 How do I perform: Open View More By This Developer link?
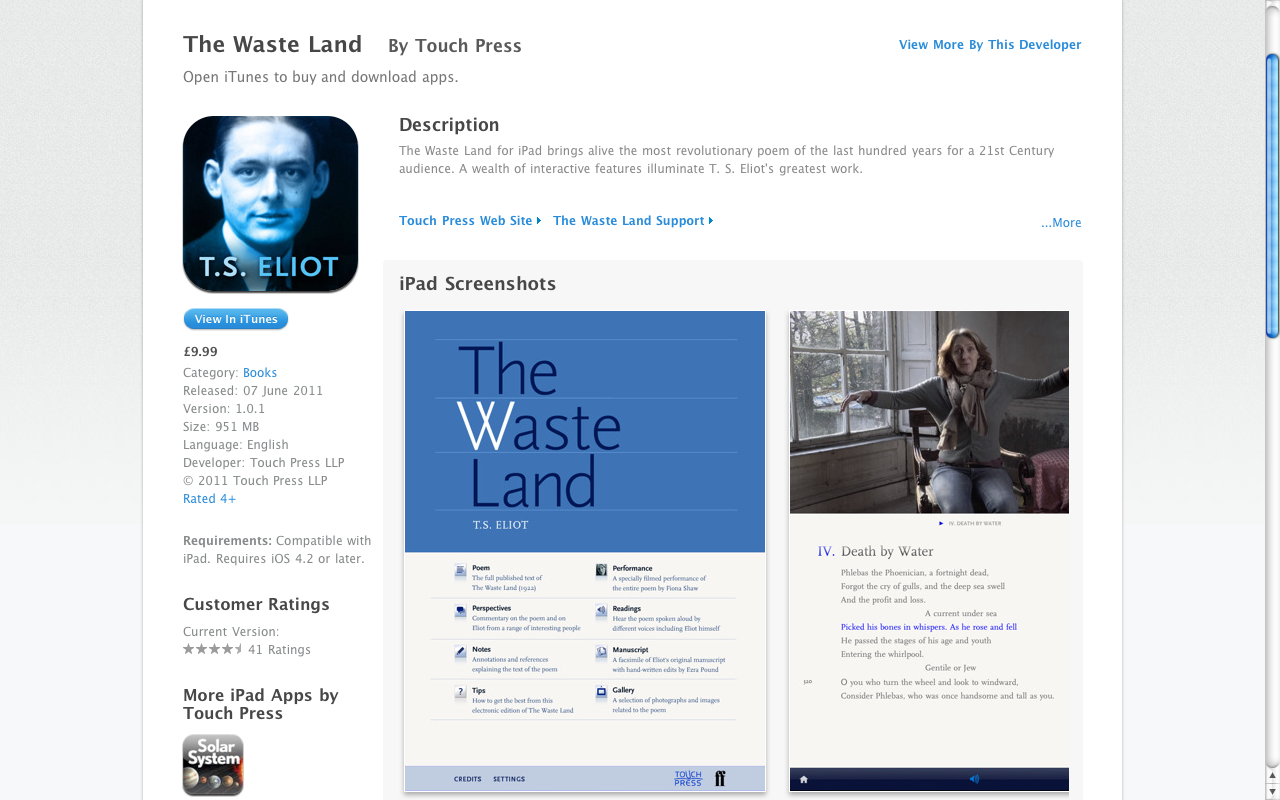click(990, 45)
